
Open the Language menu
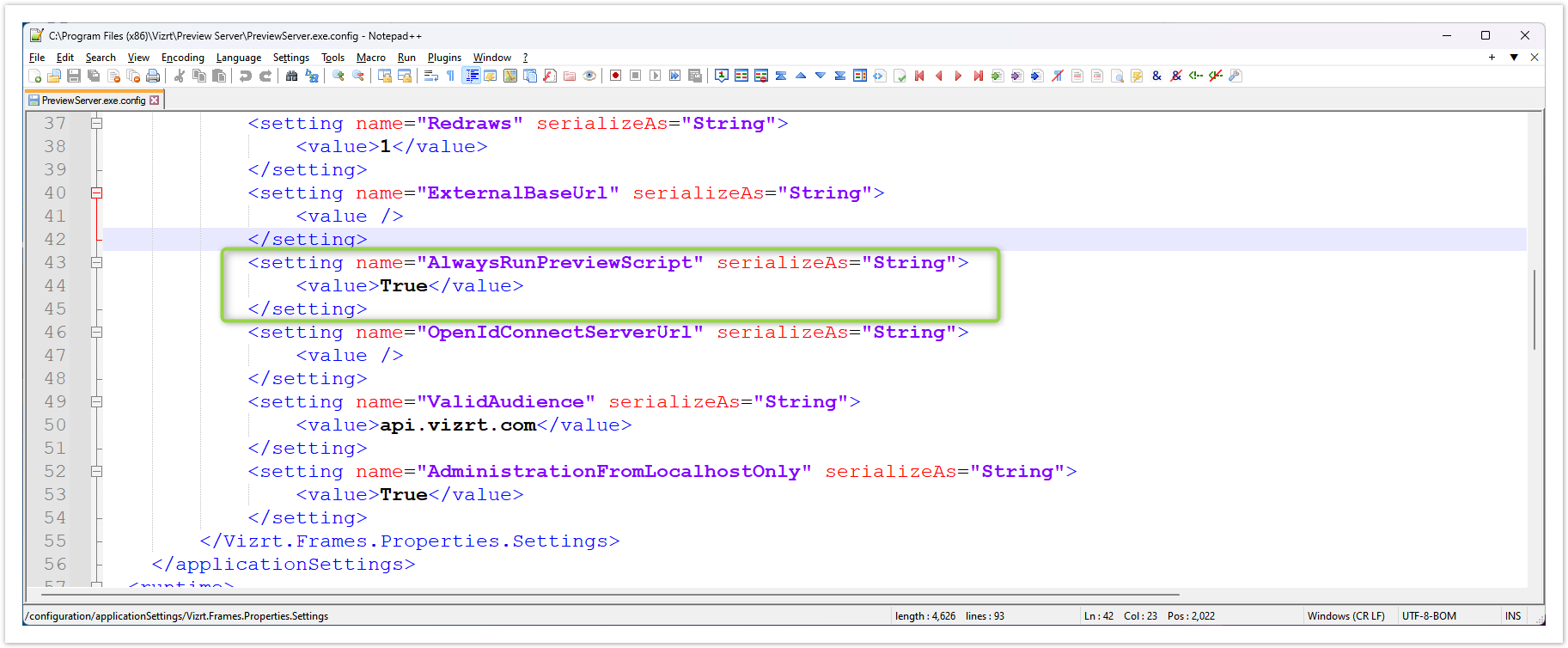tap(239, 58)
